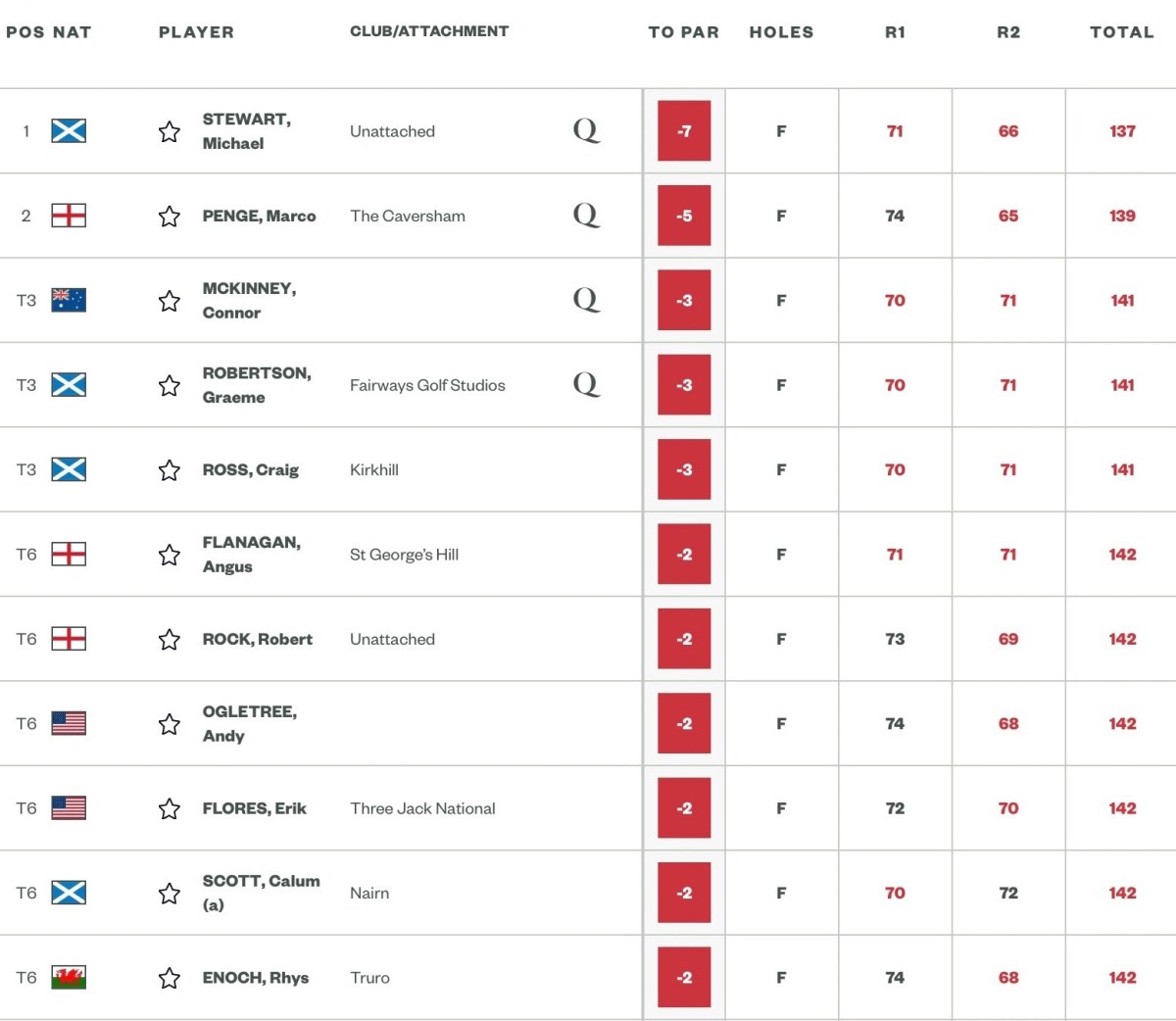The image size is (1176, 1021).
Task: Click club name Three Jack National
Action: coord(421,807)
